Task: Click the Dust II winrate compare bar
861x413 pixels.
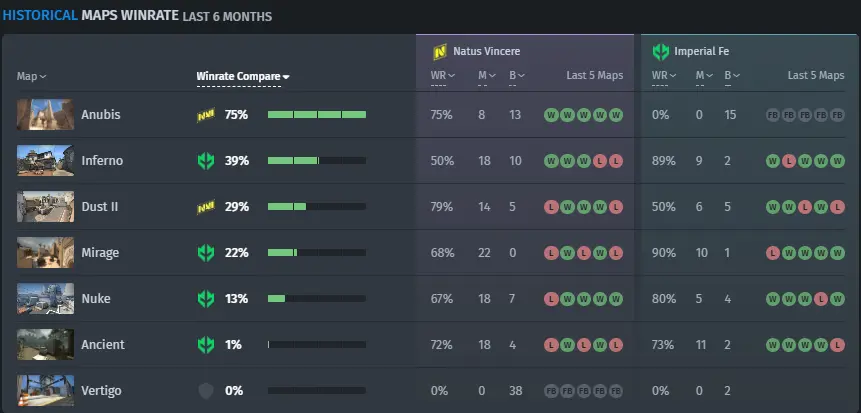Action: point(317,207)
